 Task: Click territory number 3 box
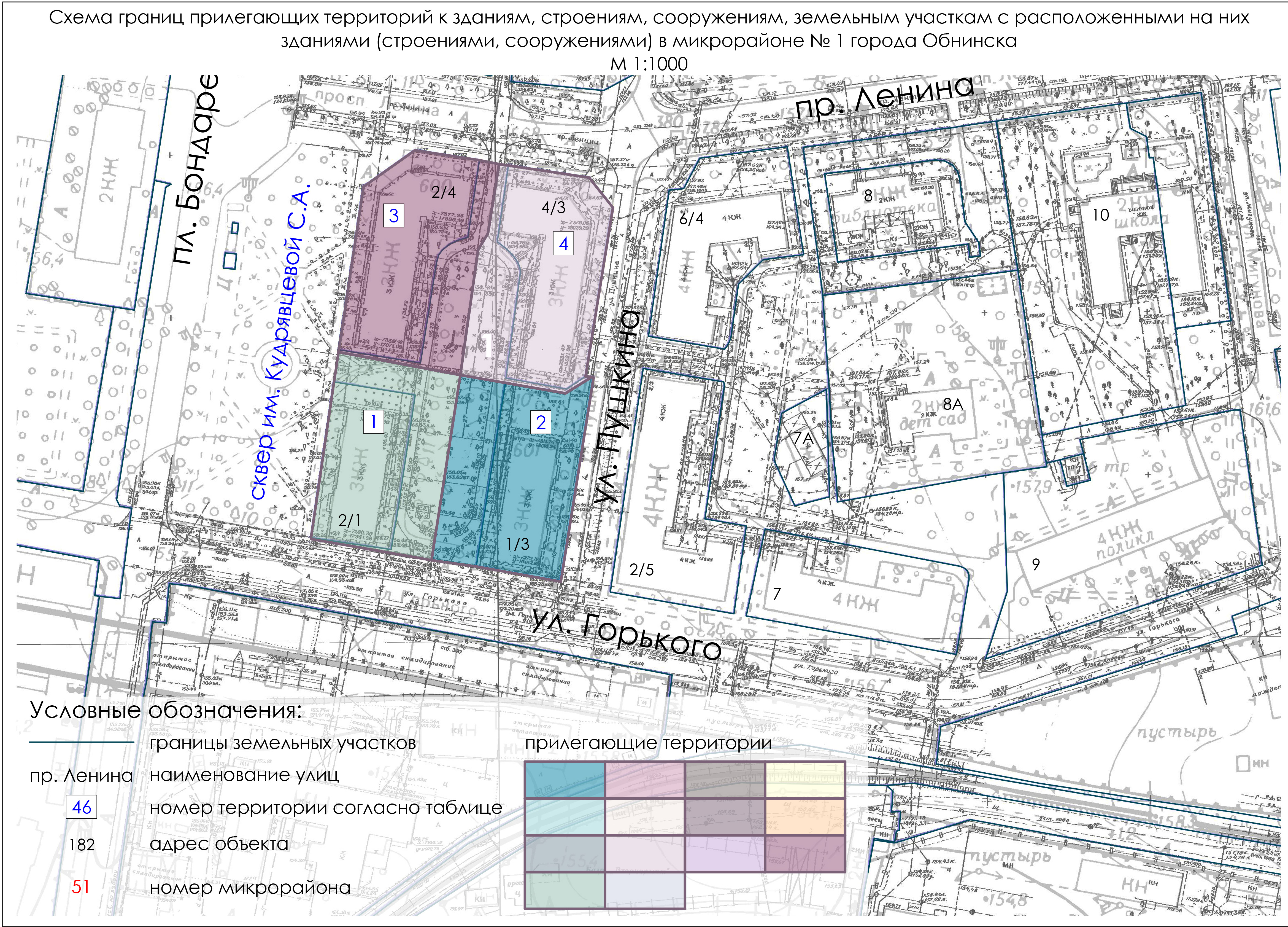393,215
